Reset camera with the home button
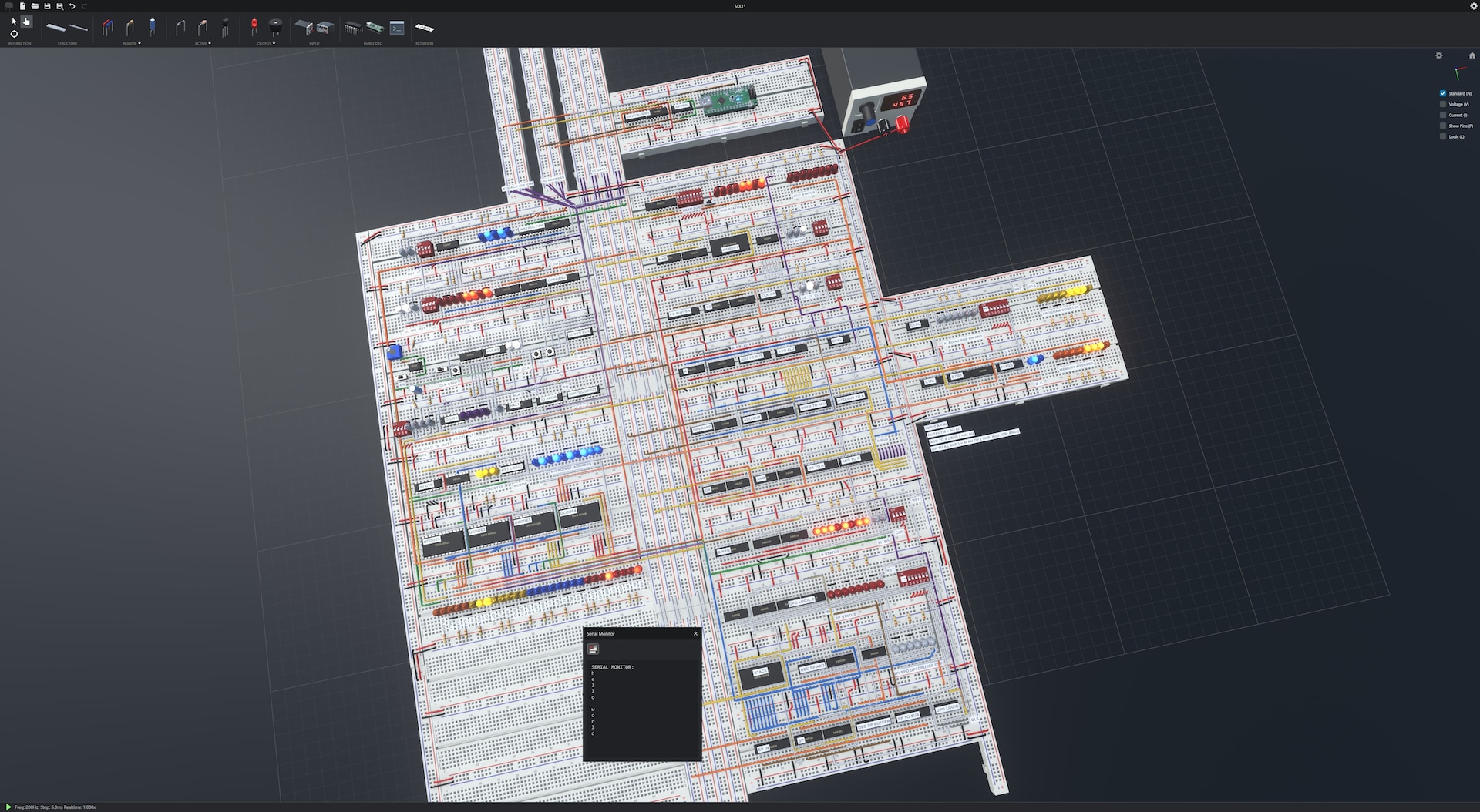 [1472, 55]
